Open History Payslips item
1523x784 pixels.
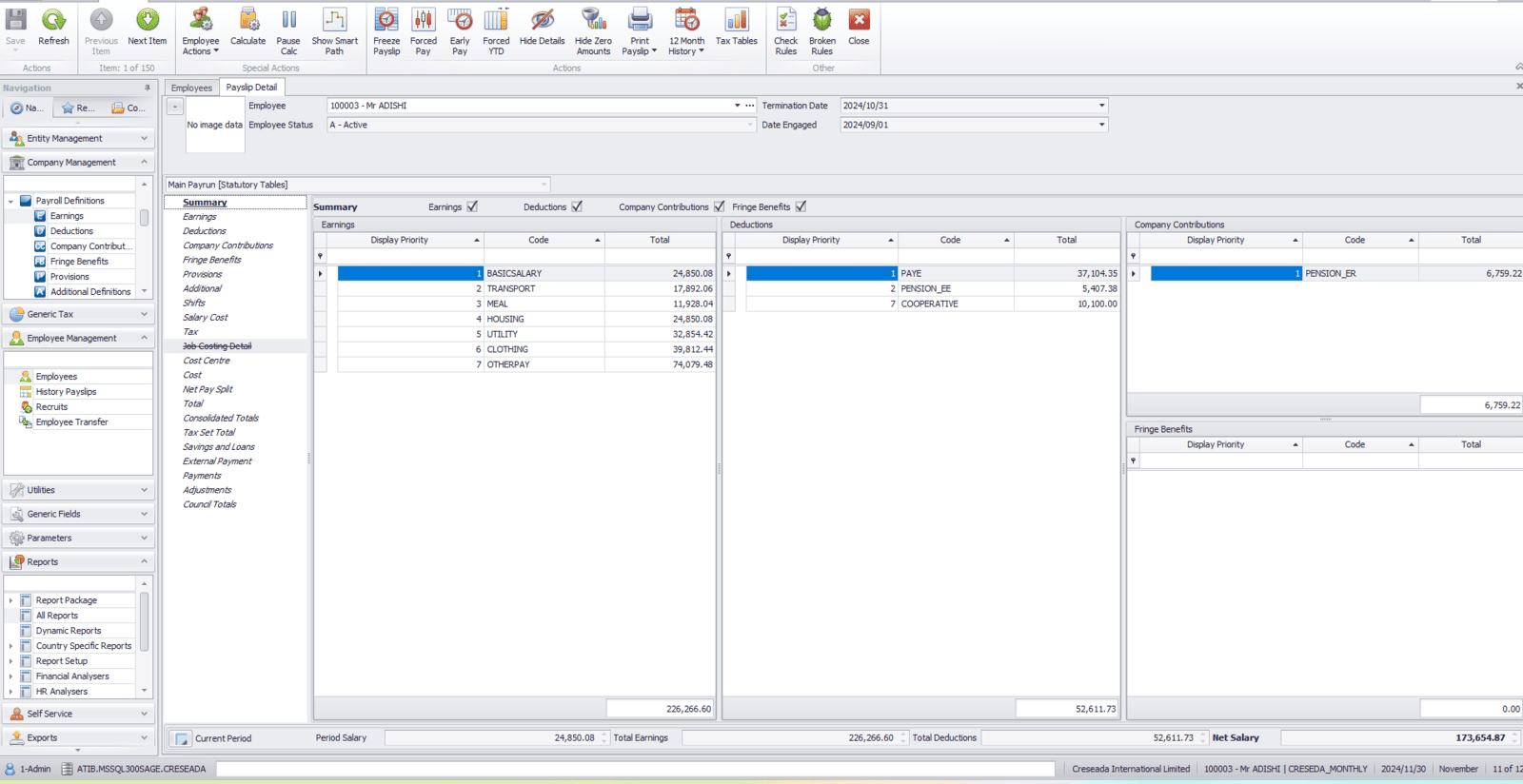[66, 392]
